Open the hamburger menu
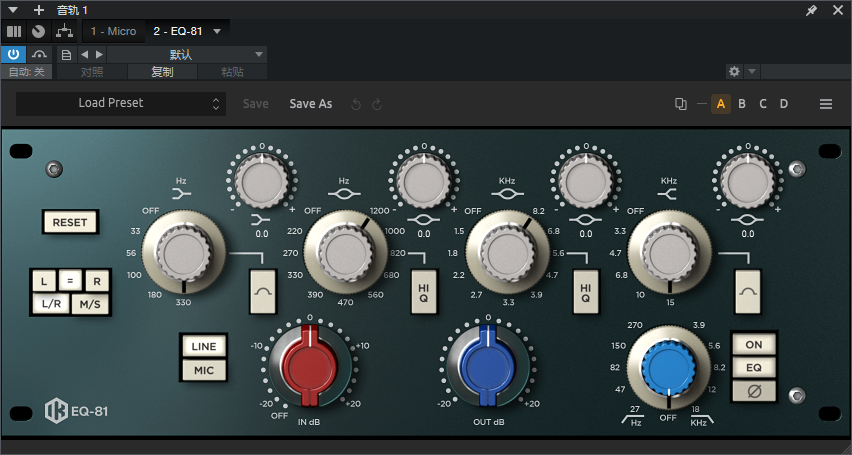 coord(826,104)
